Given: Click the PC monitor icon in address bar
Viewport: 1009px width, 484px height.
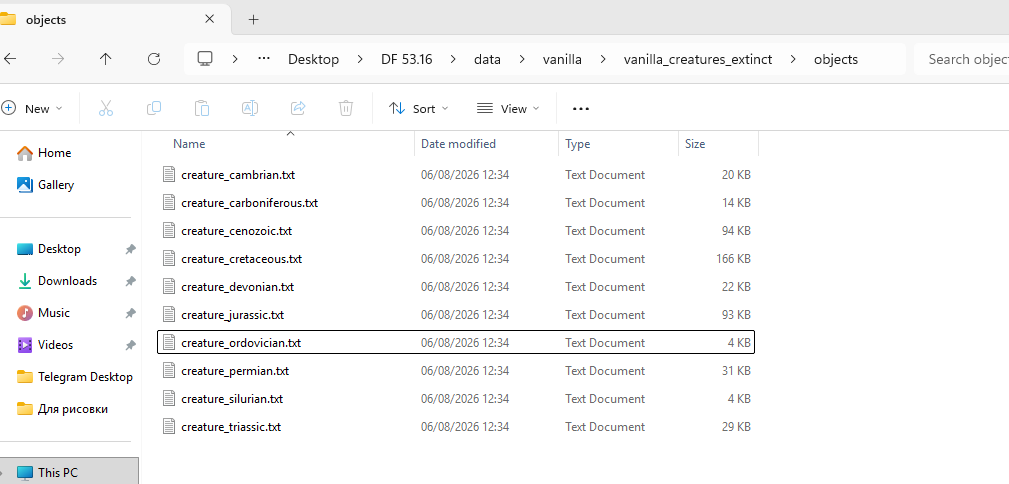Looking at the screenshot, I should [205, 59].
